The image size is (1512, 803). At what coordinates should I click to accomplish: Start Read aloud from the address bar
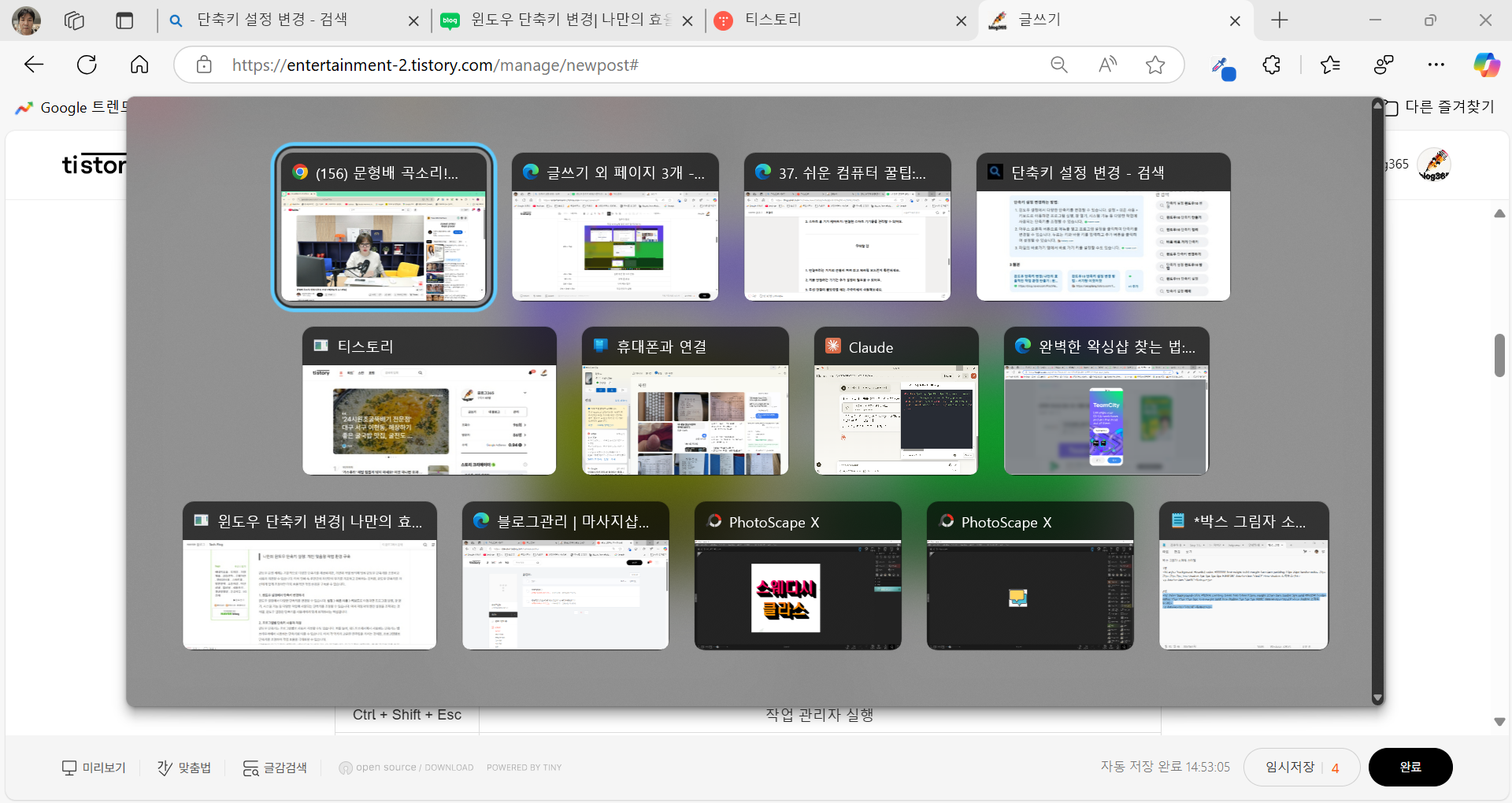click(1106, 65)
